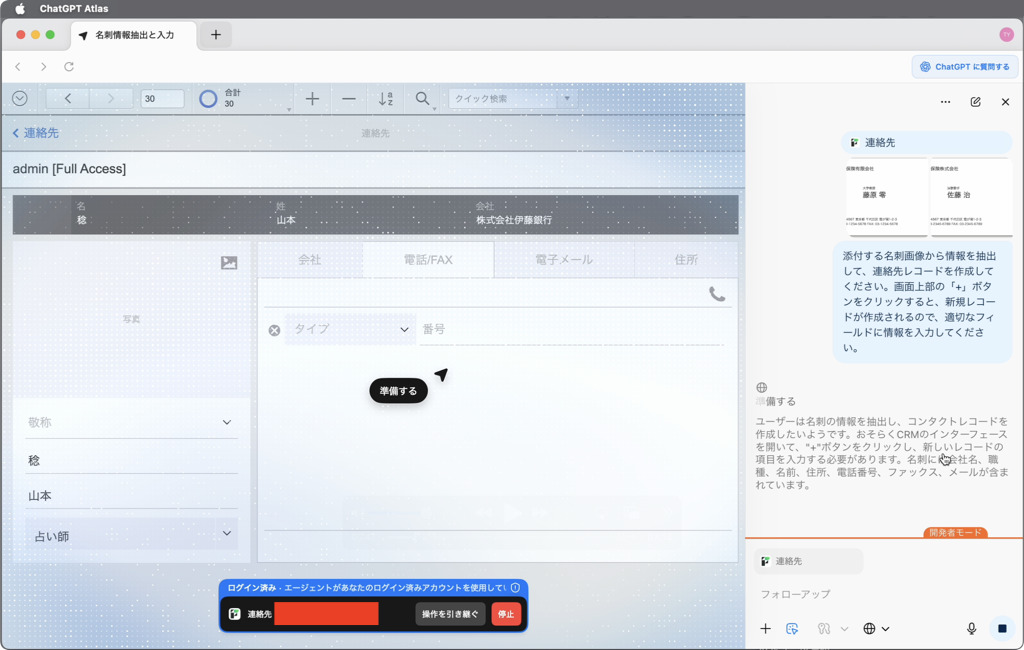Open the globe web search dropdown in chat
The height and width of the screenshot is (650, 1024).
(875, 629)
